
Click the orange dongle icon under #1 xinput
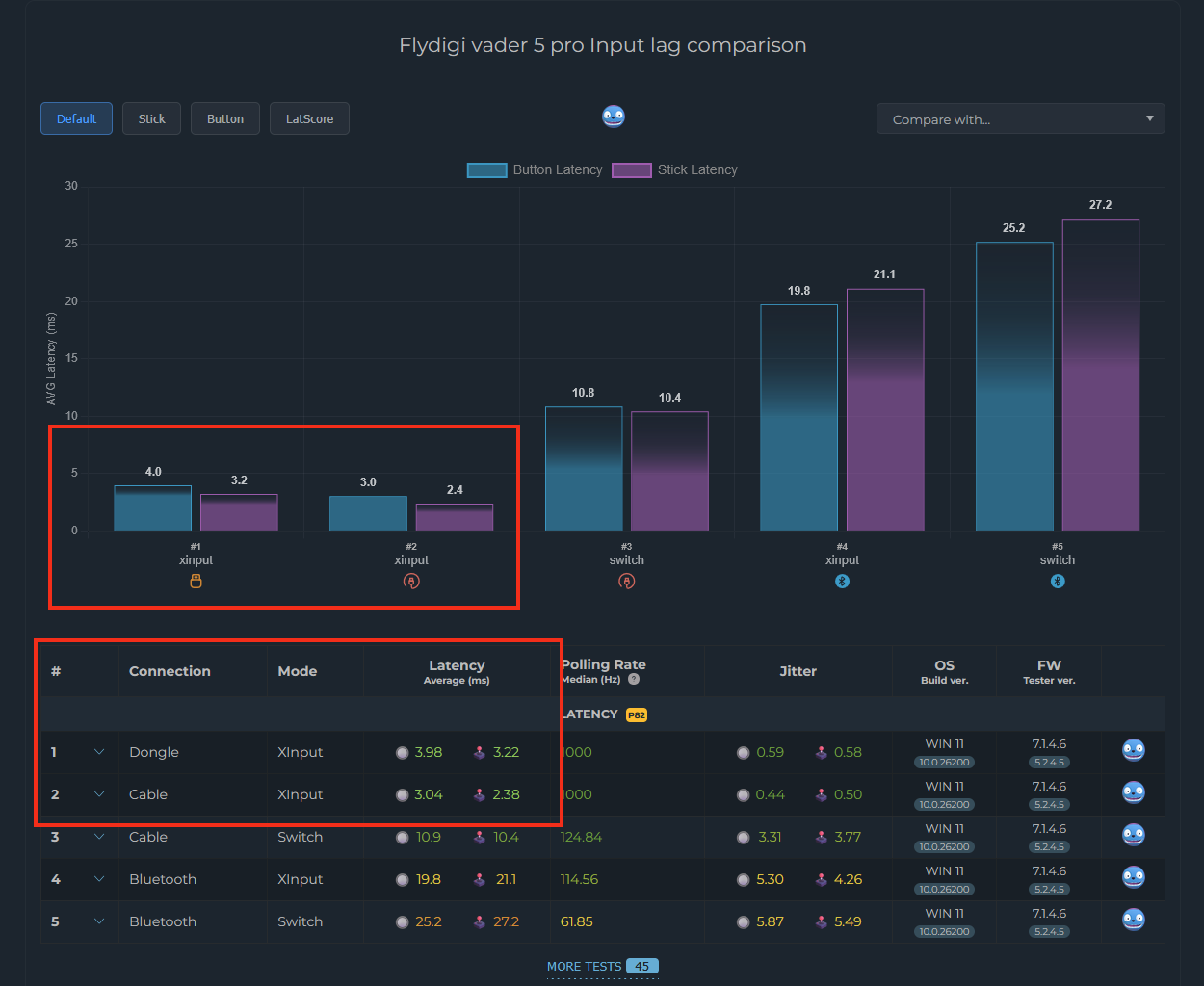(x=196, y=582)
